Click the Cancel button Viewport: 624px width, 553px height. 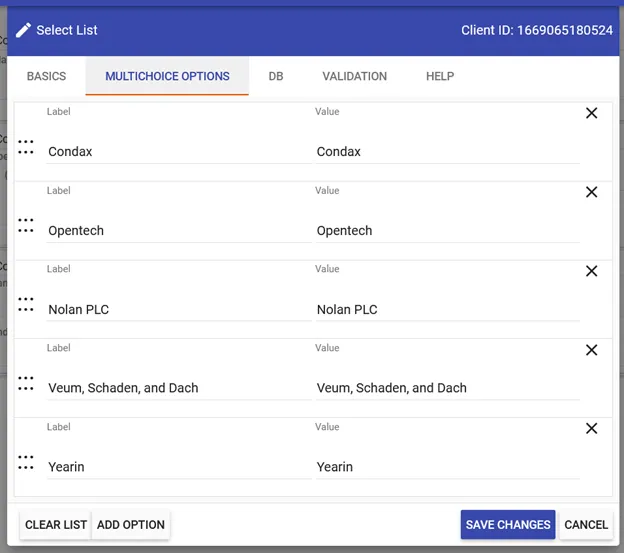tap(585, 525)
